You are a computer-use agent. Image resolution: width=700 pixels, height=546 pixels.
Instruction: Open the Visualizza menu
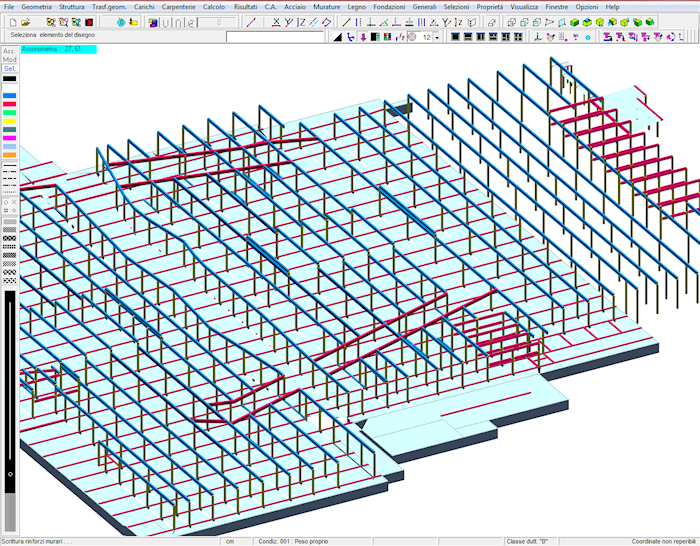coord(523,7)
